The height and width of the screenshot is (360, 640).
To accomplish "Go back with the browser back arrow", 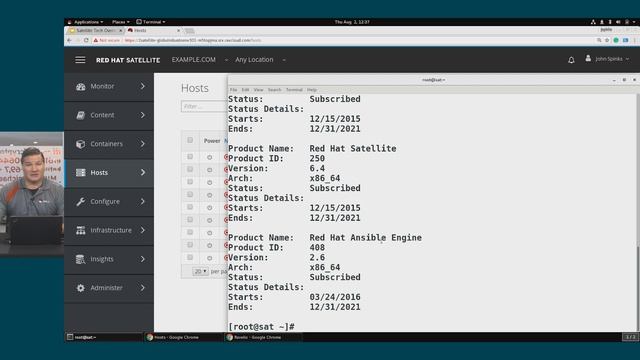I will (69, 40).
